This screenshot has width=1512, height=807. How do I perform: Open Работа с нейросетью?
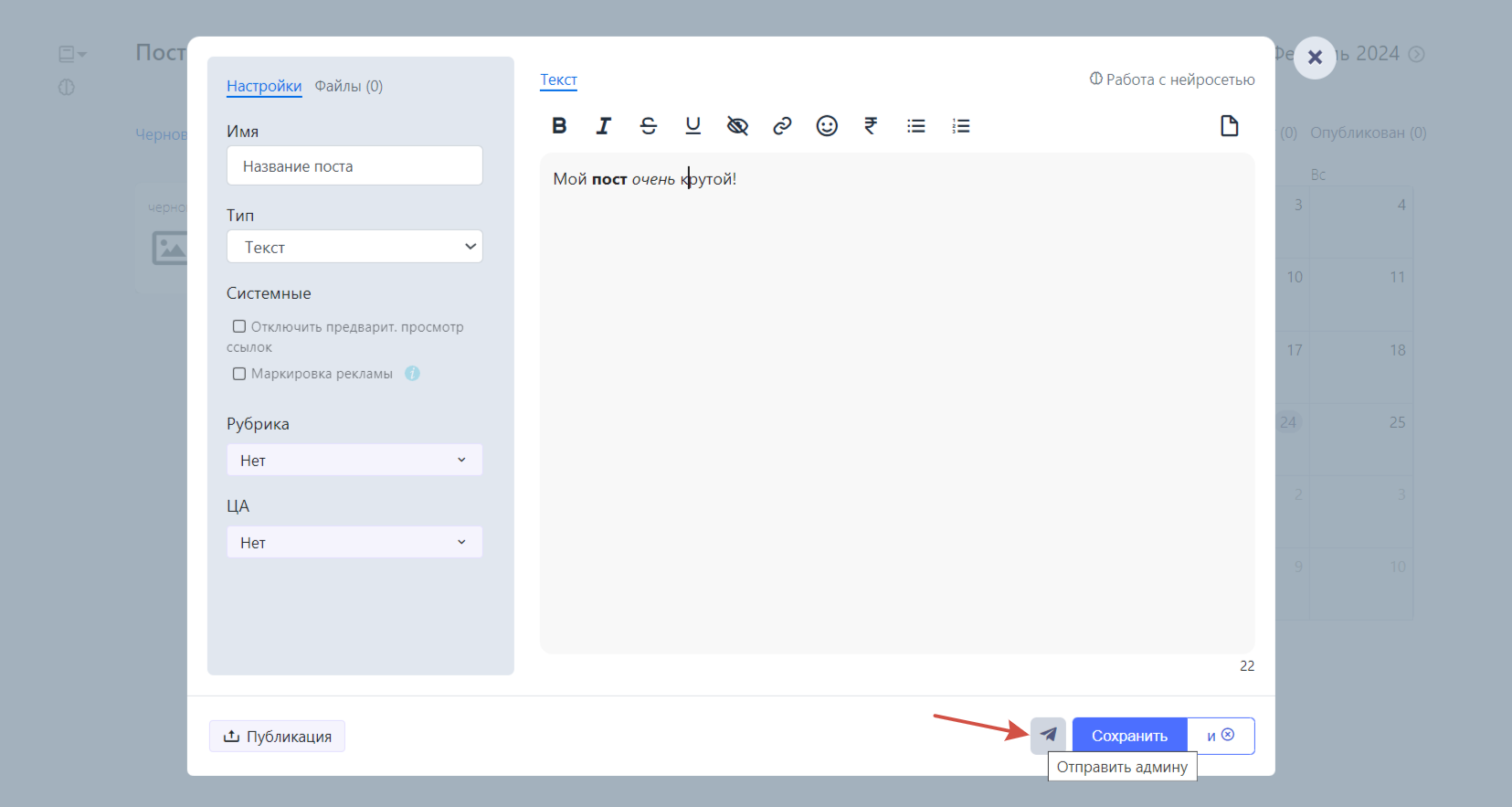click(x=1172, y=80)
